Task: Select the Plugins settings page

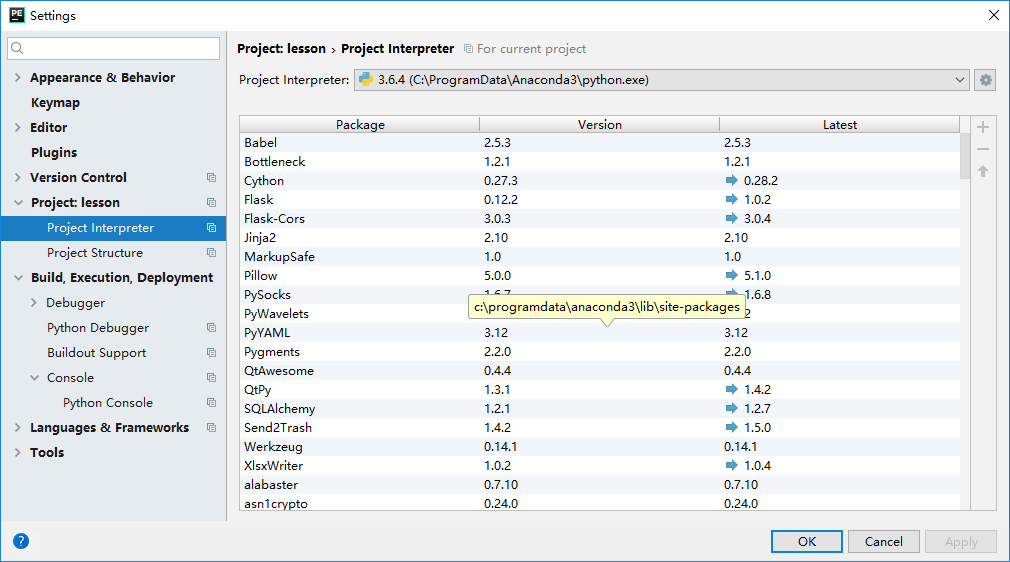Action: click(x=54, y=153)
